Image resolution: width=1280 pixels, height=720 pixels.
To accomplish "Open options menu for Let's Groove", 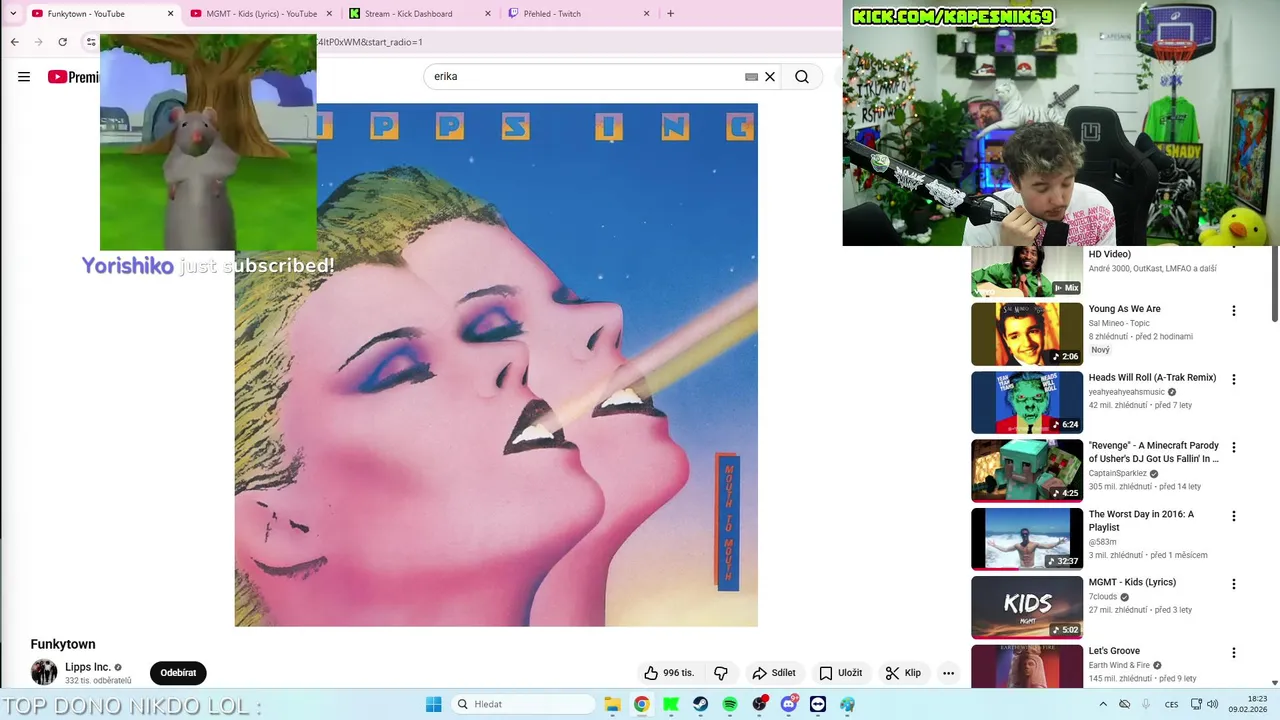I will tap(1233, 653).
